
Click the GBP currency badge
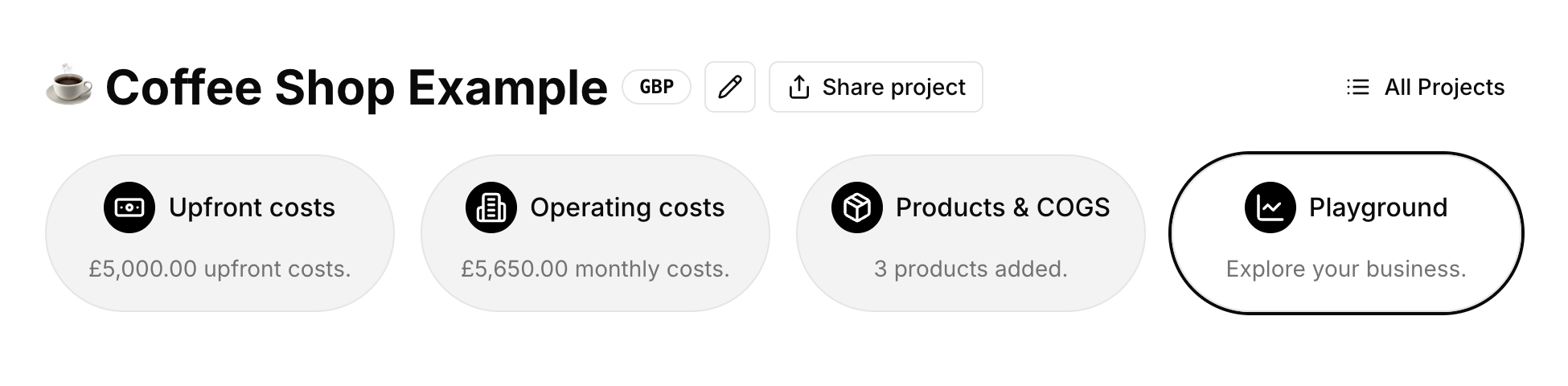click(656, 87)
